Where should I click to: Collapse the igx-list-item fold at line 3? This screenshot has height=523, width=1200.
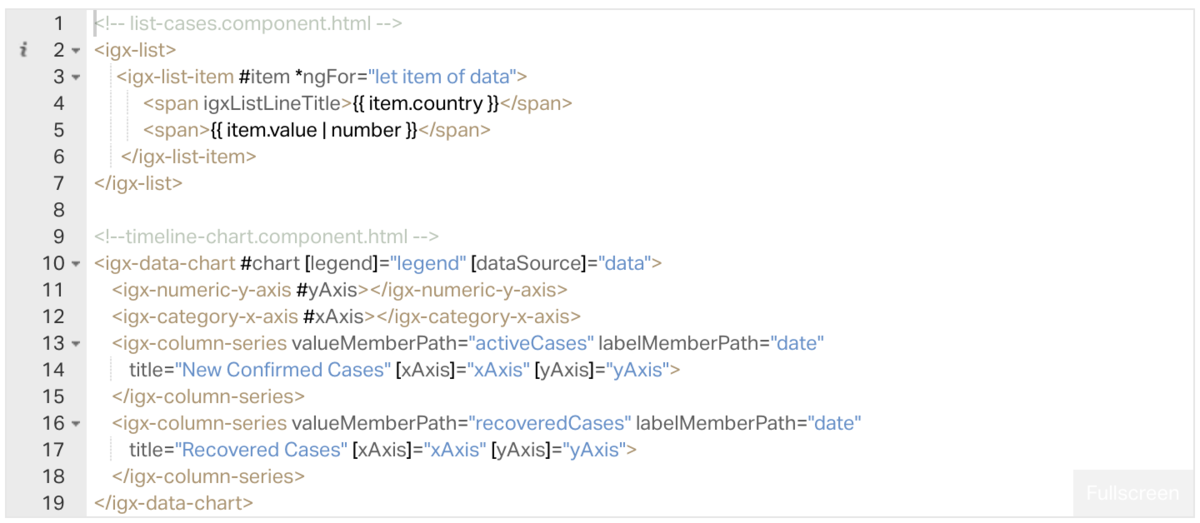tap(75, 77)
